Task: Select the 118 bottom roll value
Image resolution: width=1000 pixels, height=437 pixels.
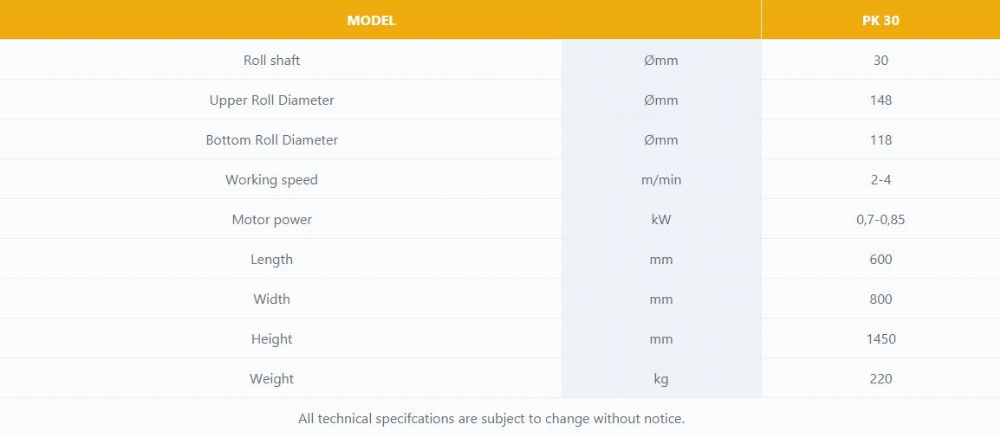Action: click(x=880, y=140)
